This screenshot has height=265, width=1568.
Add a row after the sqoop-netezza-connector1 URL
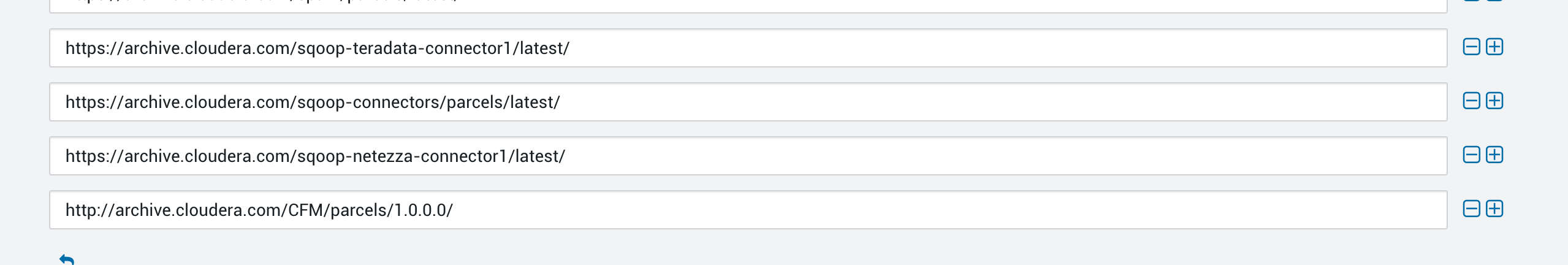point(1494,155)
